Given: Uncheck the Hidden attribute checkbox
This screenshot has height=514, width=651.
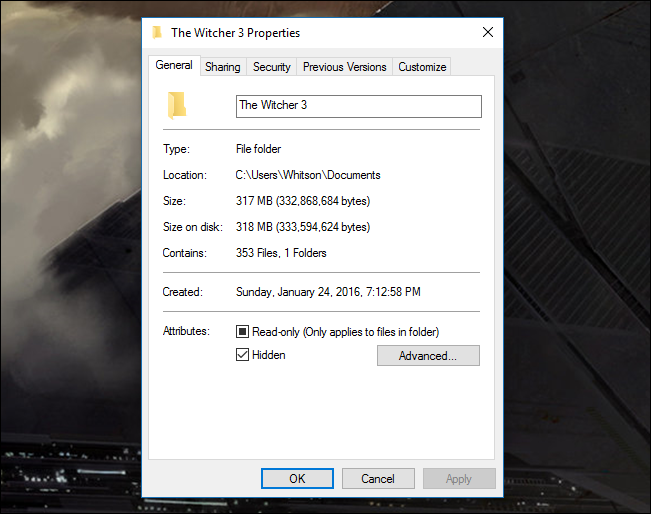Looking at the screenshot, I should point(242,355).
